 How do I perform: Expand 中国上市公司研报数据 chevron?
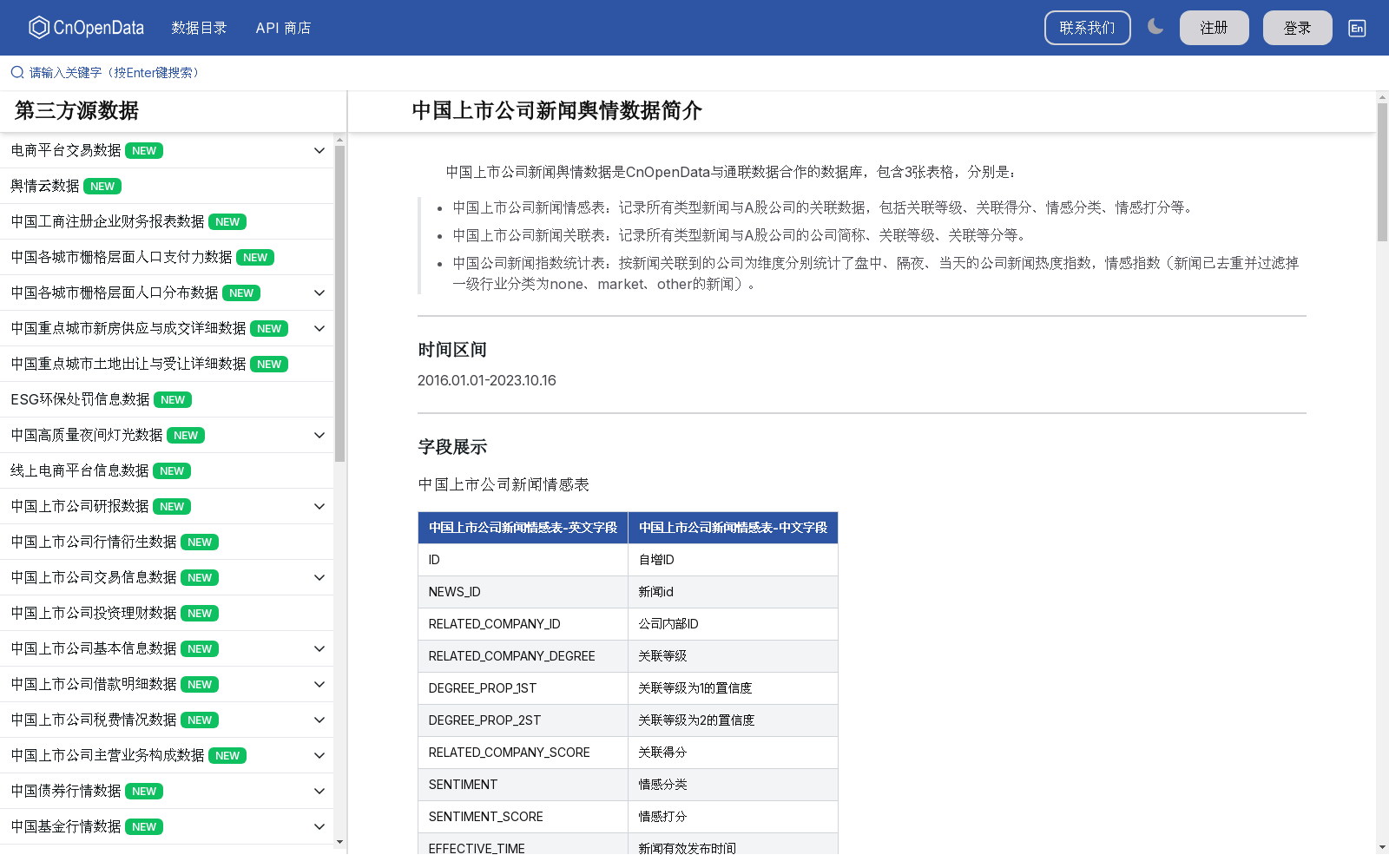click(319, 506)
